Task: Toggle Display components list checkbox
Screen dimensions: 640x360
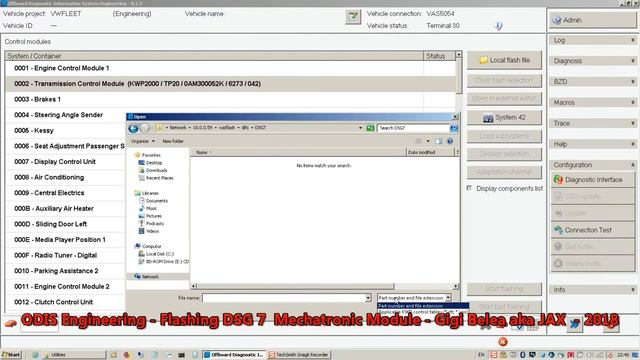Action: (469, 188)
